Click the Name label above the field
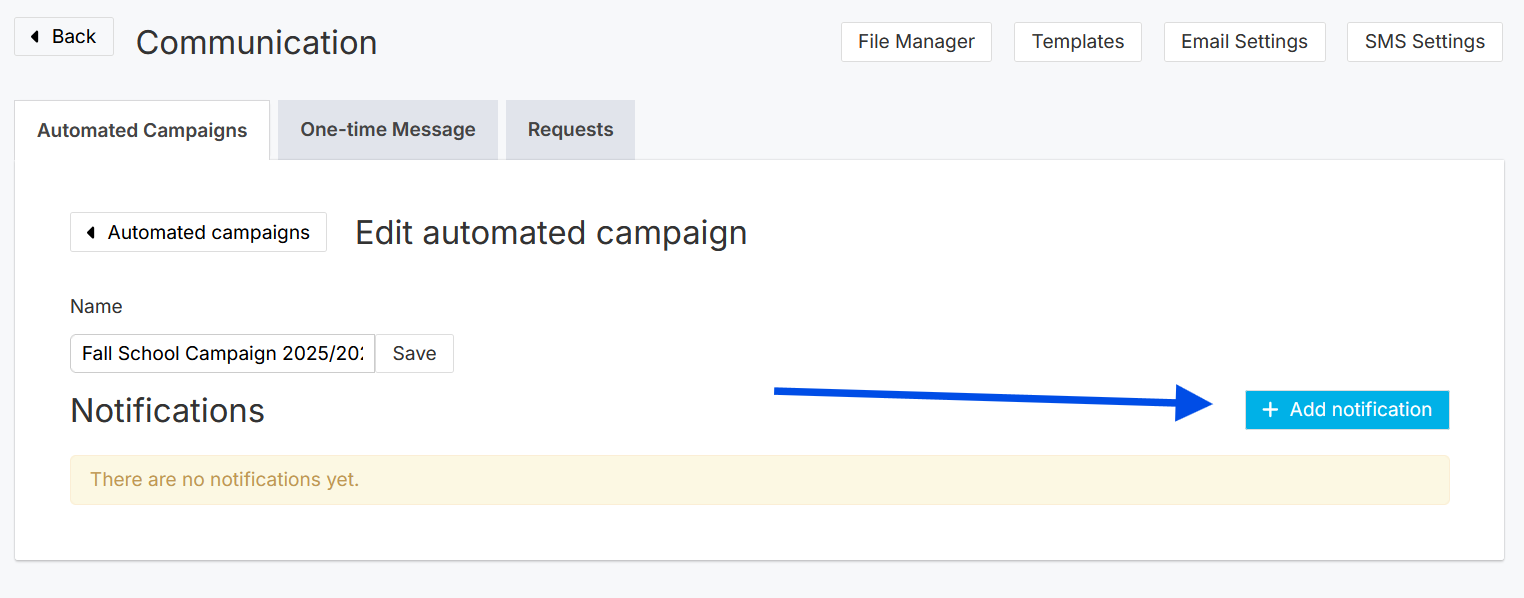 click(x=96, y=307)
